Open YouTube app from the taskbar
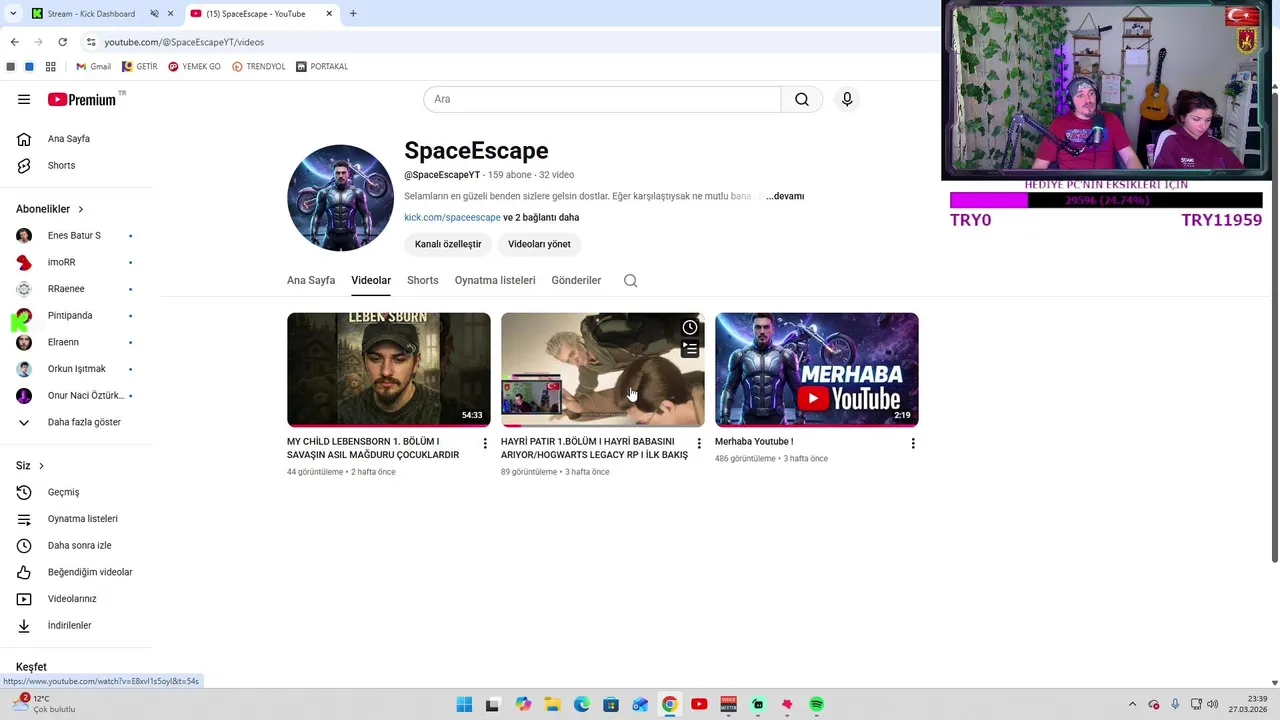The image size is (1280, 720). 699,705
